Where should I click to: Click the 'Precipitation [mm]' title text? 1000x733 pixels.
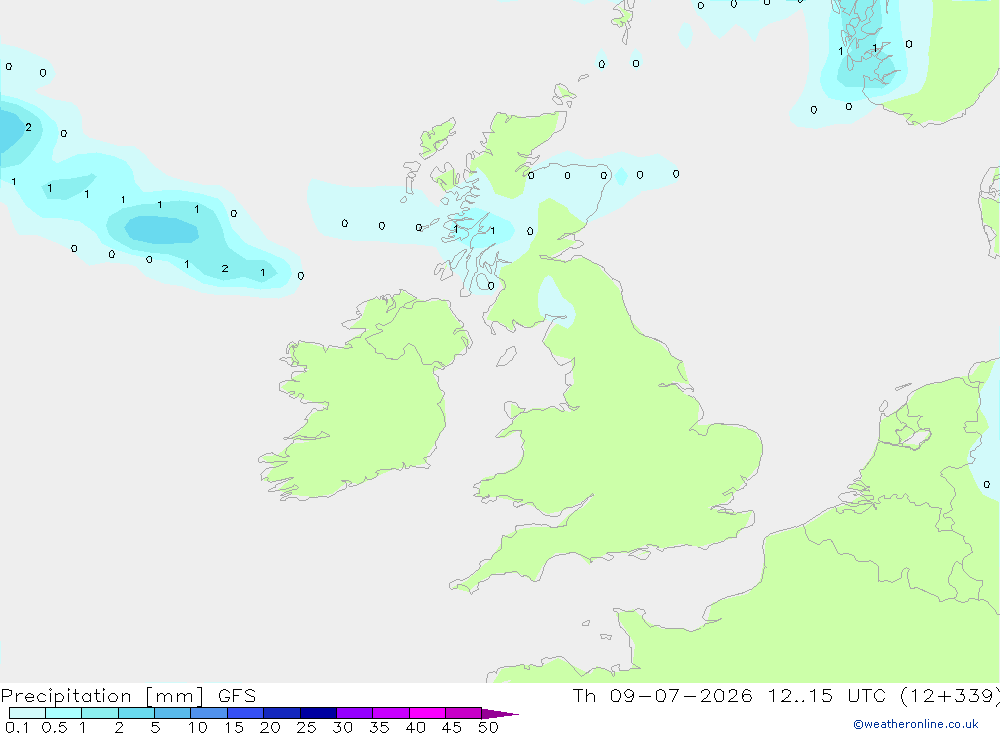tap(102, 696)
